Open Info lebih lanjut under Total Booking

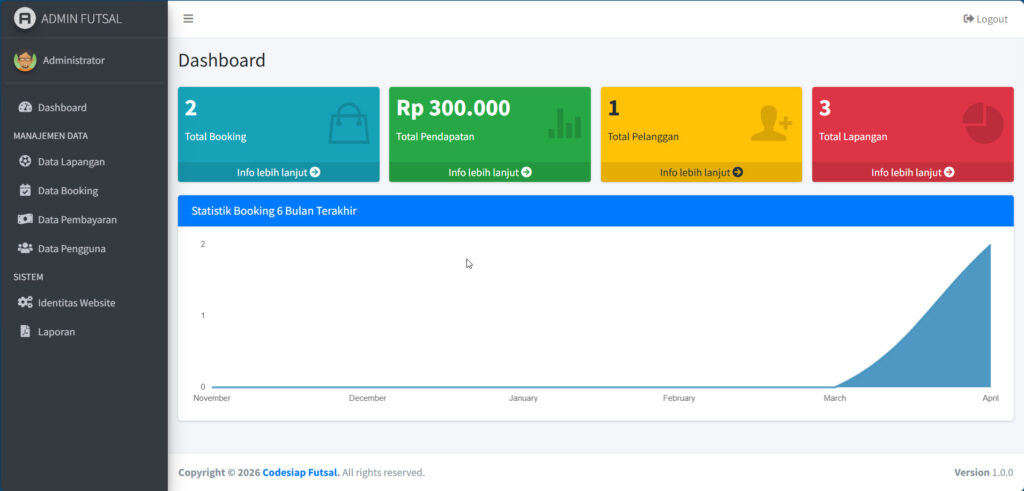(x=278, y=172)
